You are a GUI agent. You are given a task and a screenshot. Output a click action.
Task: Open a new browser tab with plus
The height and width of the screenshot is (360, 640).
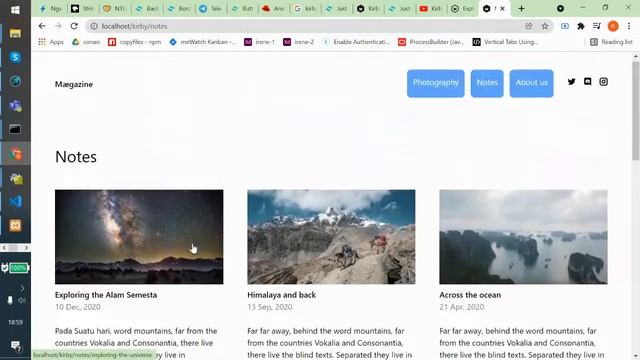(521, 9)
